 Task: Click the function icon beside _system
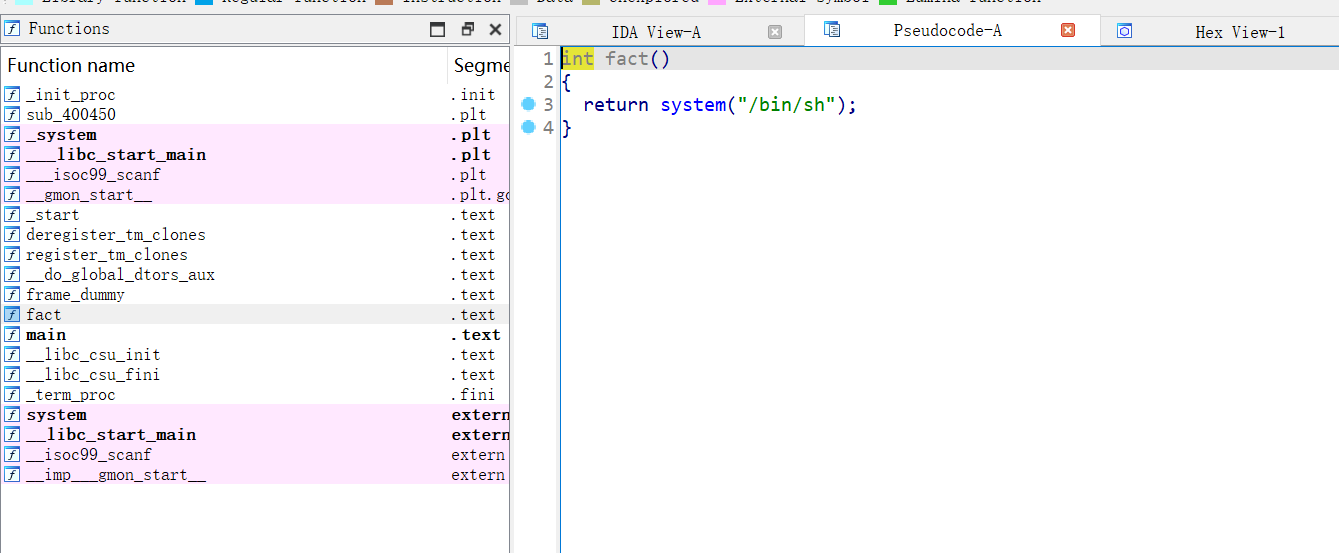(x=12, y=135)
